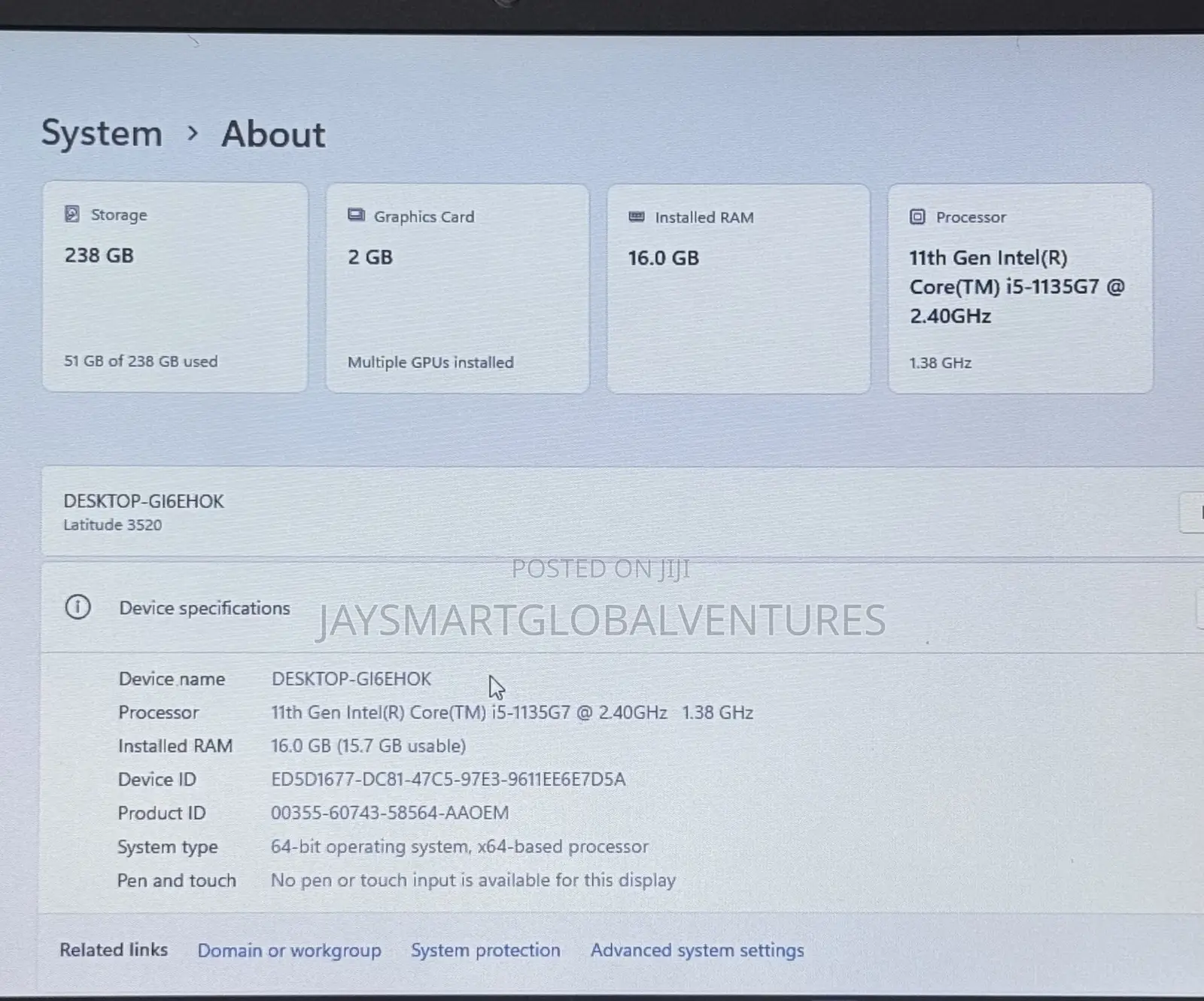The image size is (1204, 1001).
Task: Select the Device ID value ED5D1677-DC81
Action: (448, 780)
